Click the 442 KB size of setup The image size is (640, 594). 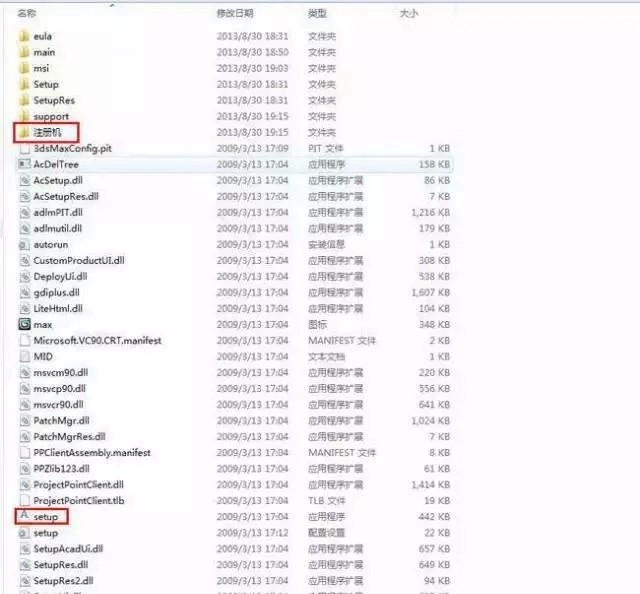tap(434, 517)
